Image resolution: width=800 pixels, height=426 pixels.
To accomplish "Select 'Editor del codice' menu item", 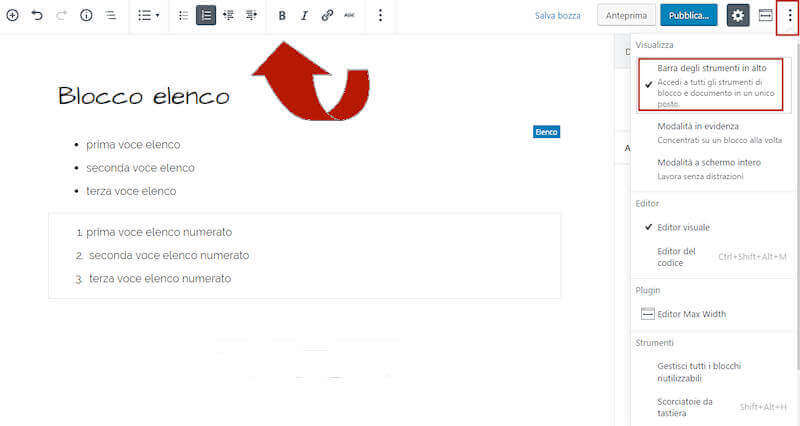I will click(676, 257).
